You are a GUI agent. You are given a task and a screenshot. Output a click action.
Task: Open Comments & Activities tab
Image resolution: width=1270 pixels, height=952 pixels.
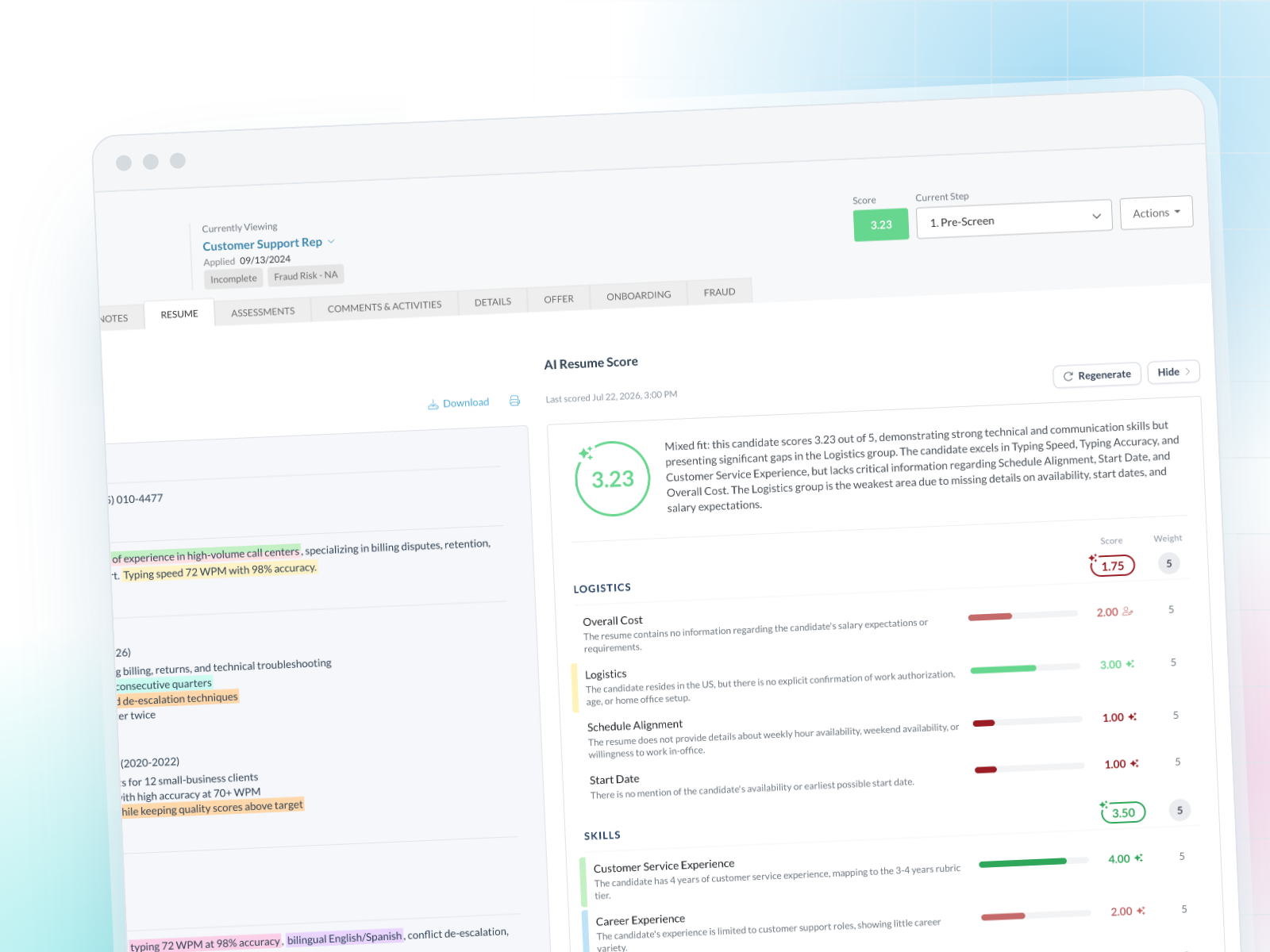click(x=384, y=306)
